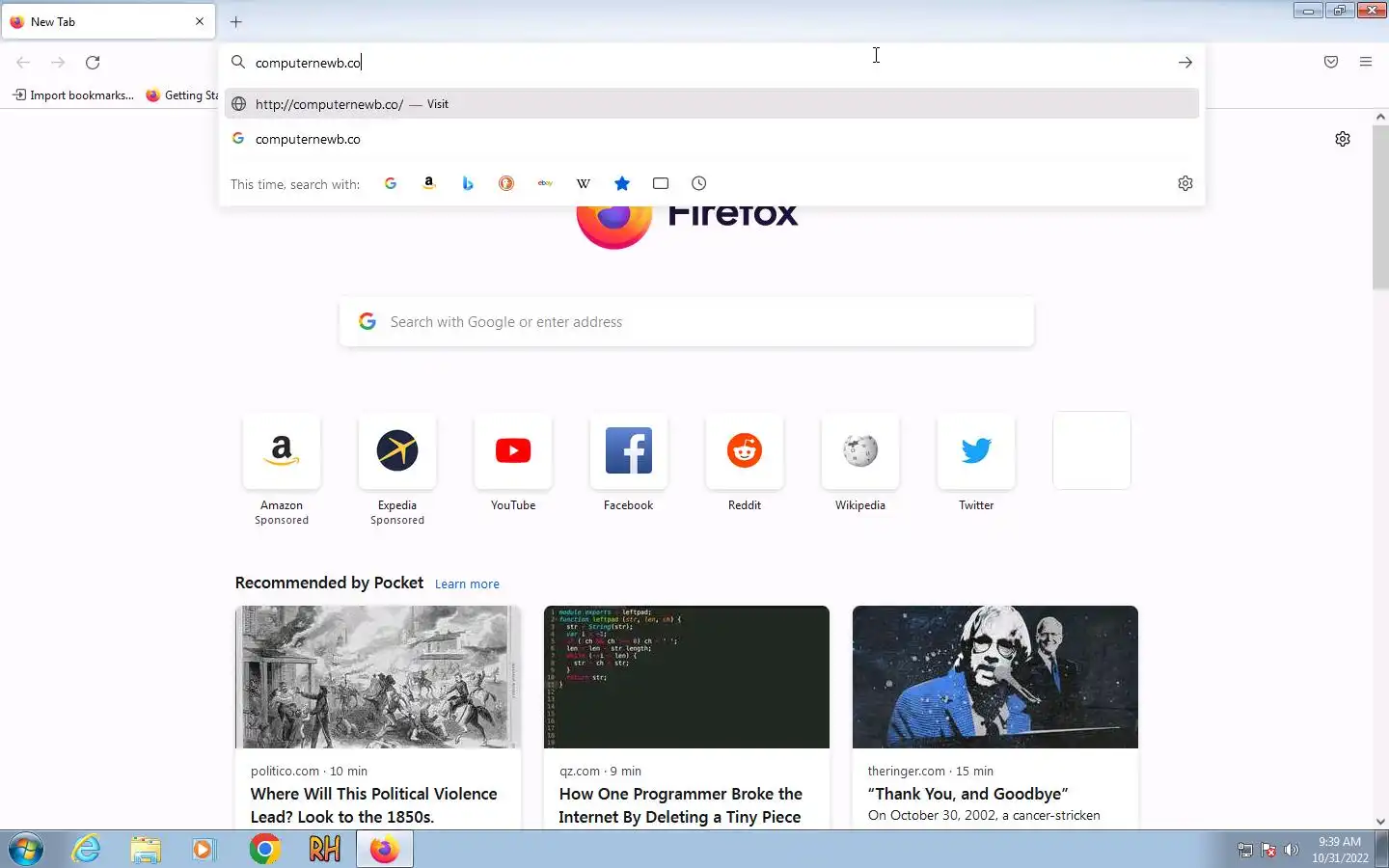Close the New Tab tab
Viewport: 1389px width, 868px height.
point(200,21)
